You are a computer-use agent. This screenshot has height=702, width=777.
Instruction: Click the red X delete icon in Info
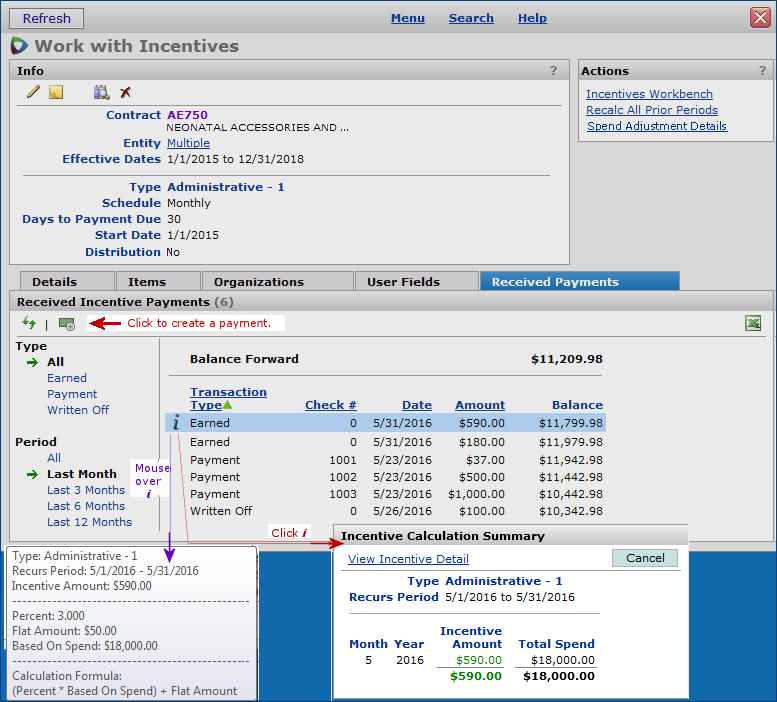pos(125,92)
